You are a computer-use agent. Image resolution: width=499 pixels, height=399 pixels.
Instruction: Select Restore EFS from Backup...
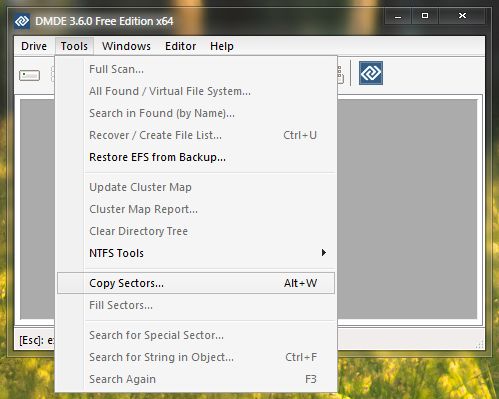(x=196, y=157)
